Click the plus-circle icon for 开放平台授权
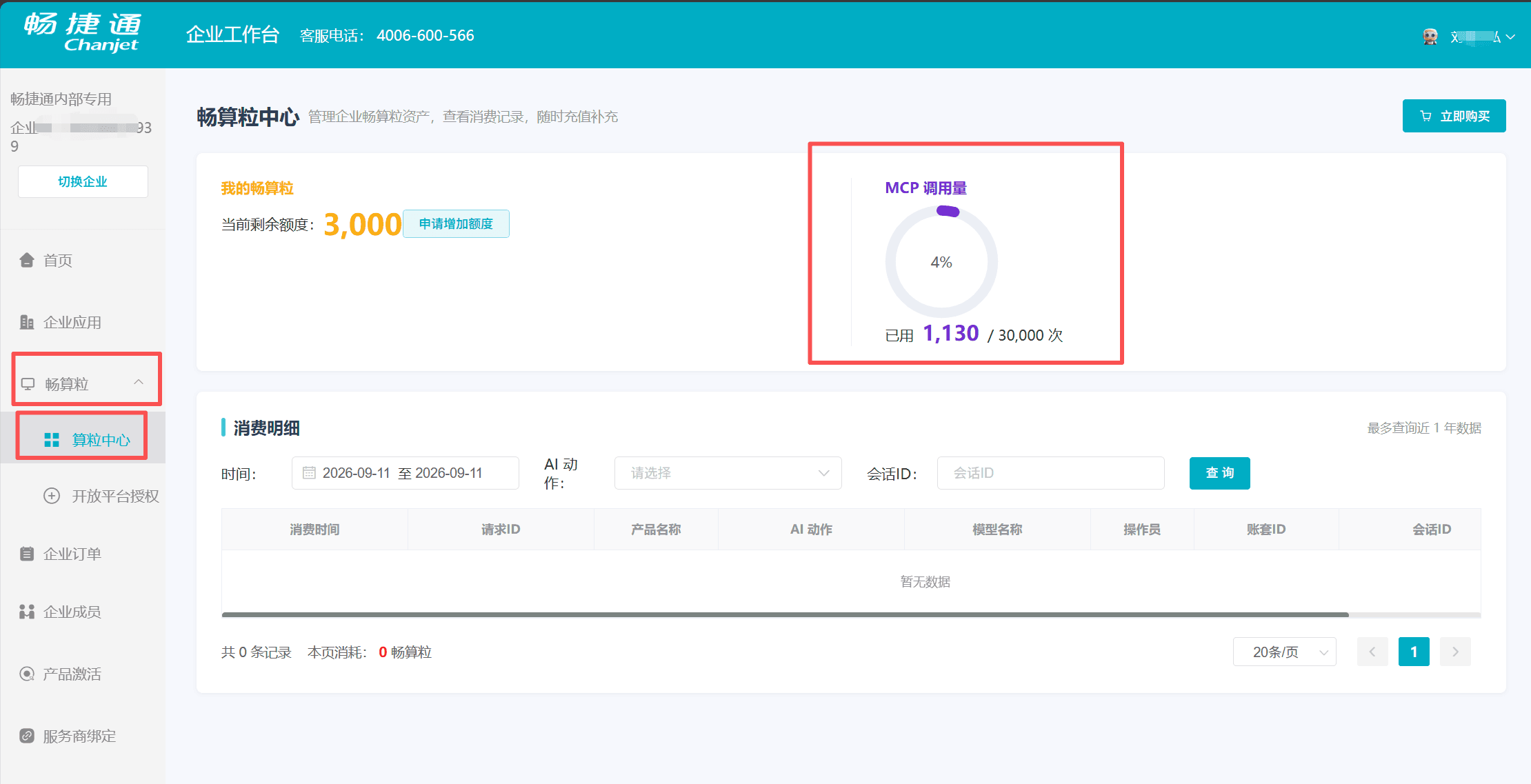Screen dimensions: 1531x784 [52, 496]
